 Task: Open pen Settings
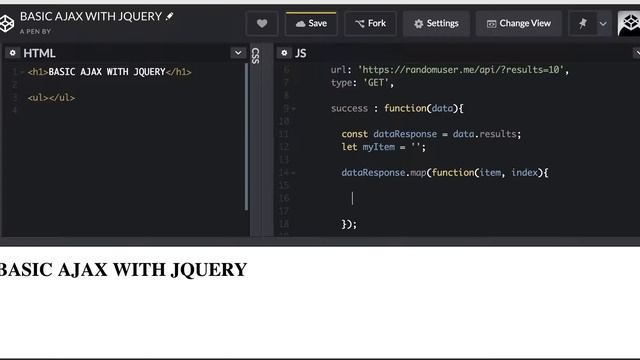click(x=436, y=23)
